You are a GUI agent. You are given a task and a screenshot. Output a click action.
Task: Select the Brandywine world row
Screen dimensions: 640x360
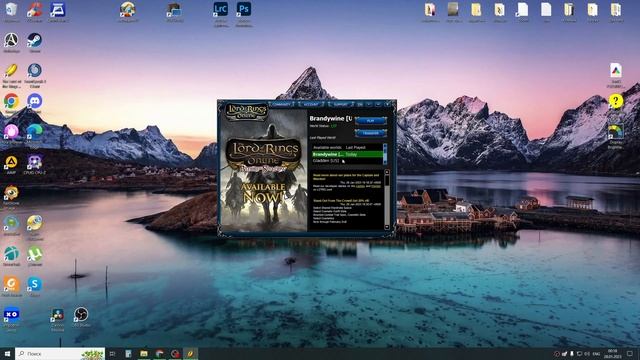347,154
